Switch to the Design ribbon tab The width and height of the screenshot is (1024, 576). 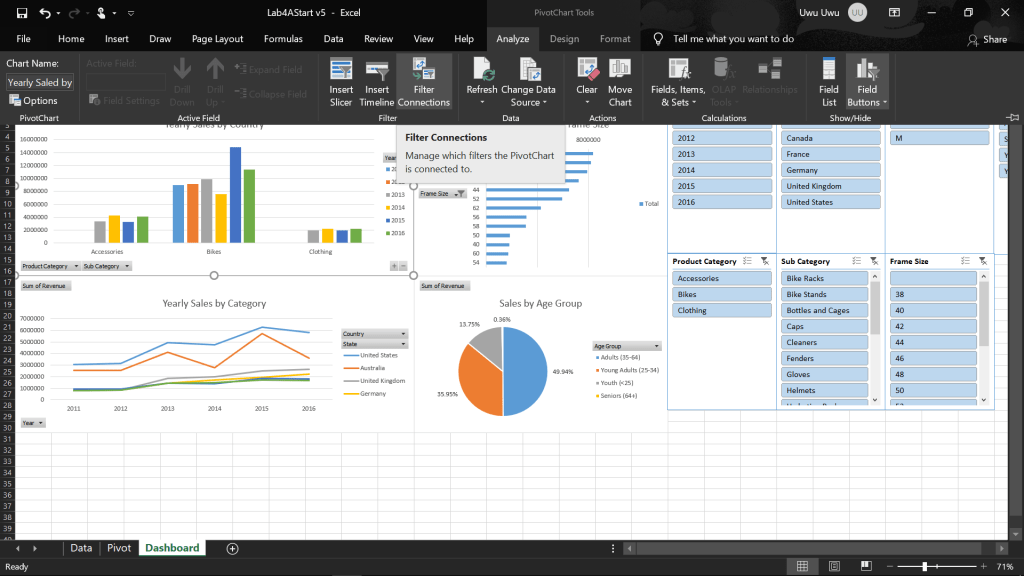pyautogui.click(x=564, y=39)
